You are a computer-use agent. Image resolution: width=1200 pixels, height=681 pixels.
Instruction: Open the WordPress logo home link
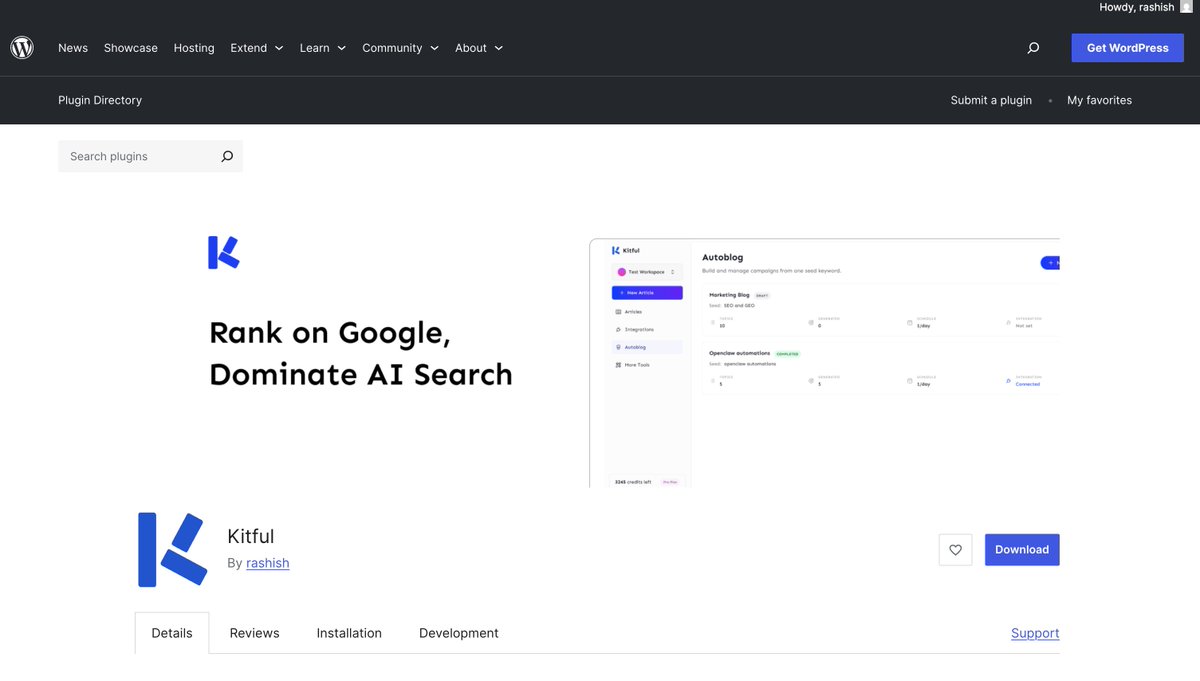pyautogui.click(x=22, y=47)
